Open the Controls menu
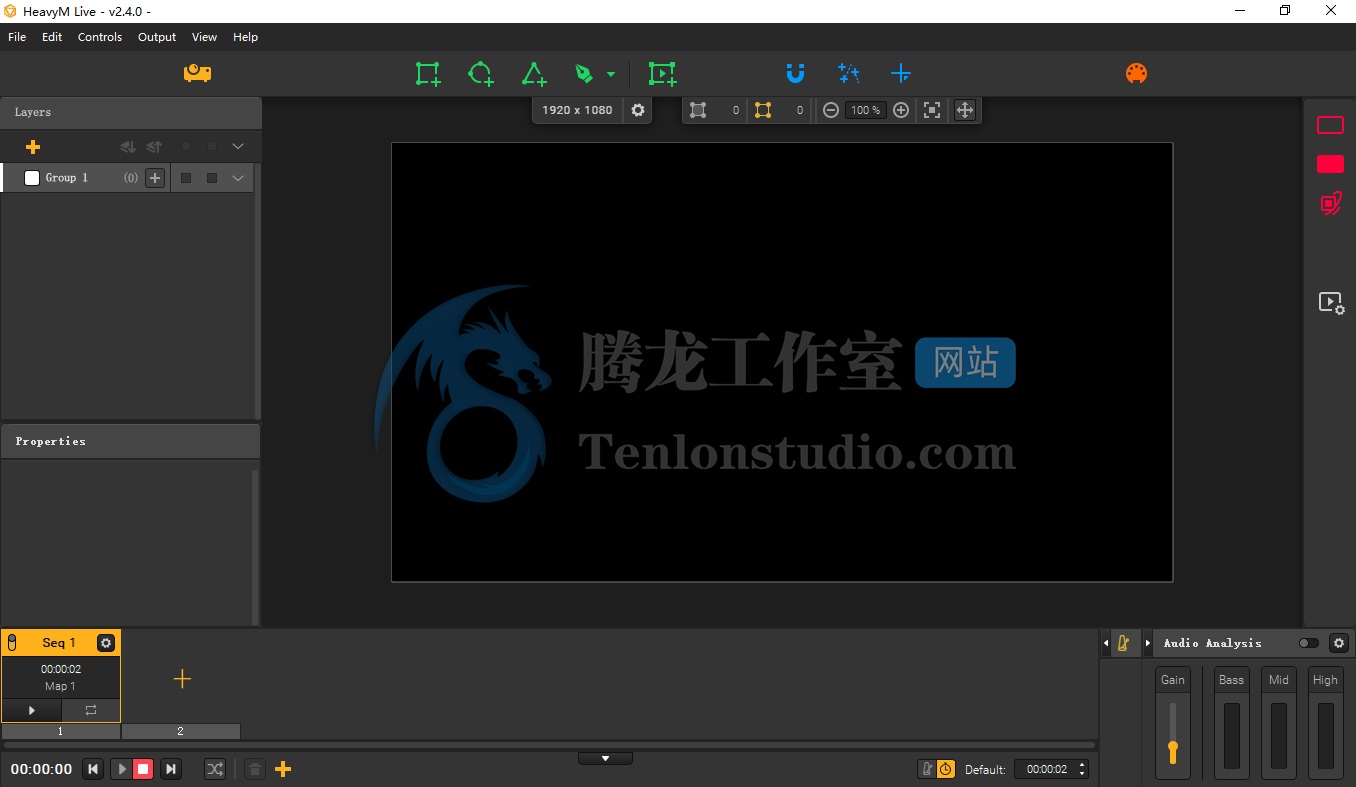The image size is (1356, 787). tap(100, 37)
